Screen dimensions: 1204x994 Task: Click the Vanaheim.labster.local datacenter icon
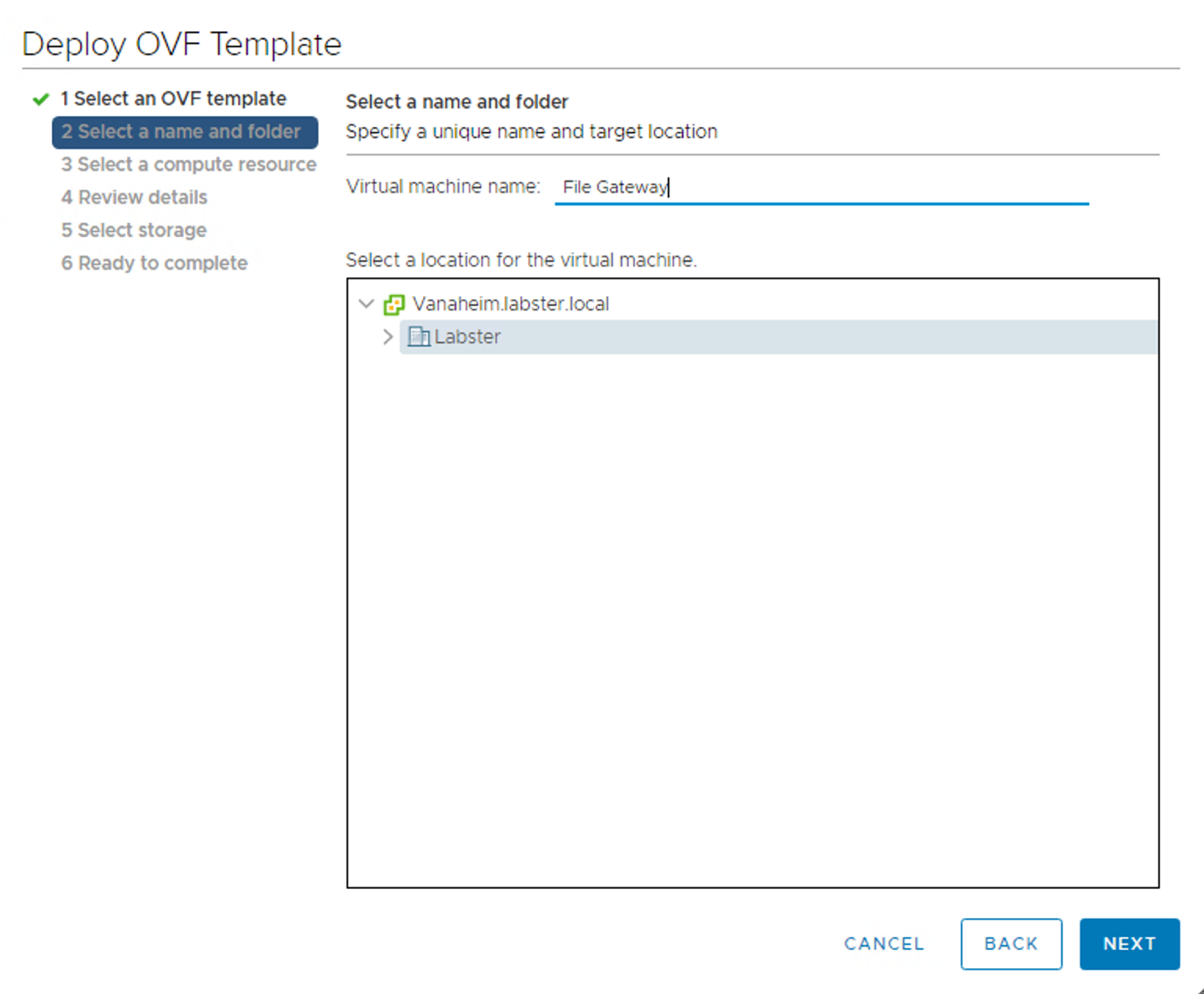(x=393, y=304)
